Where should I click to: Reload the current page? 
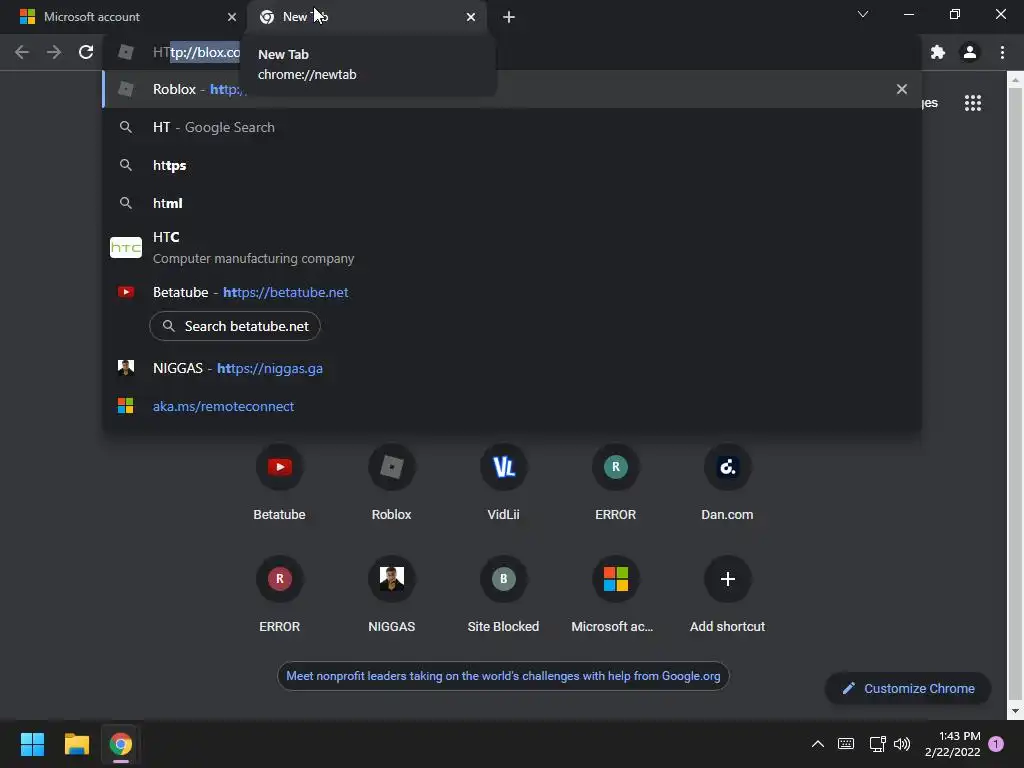[x=86, y=52]
